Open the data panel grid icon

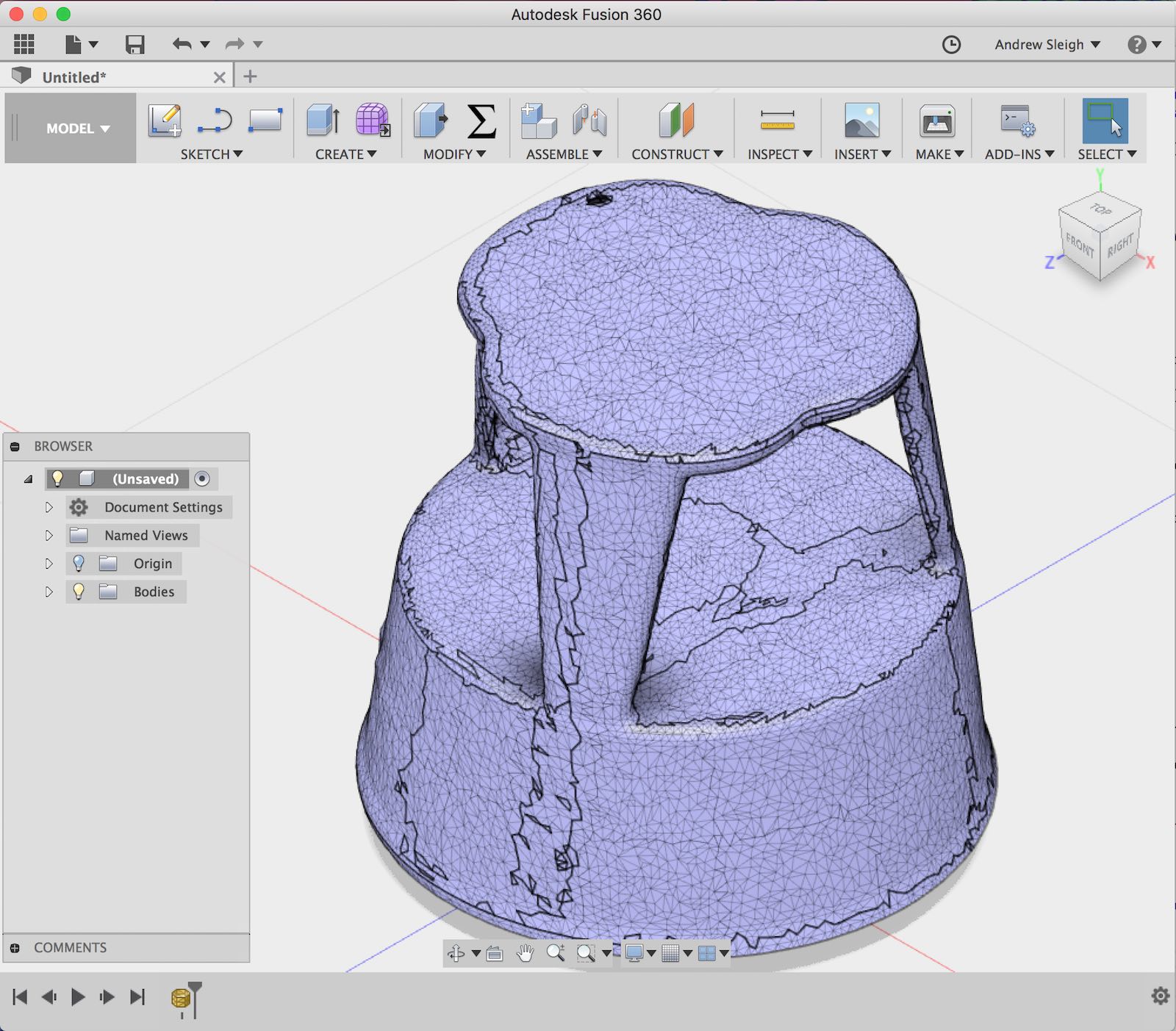click(x=24, y=44)
